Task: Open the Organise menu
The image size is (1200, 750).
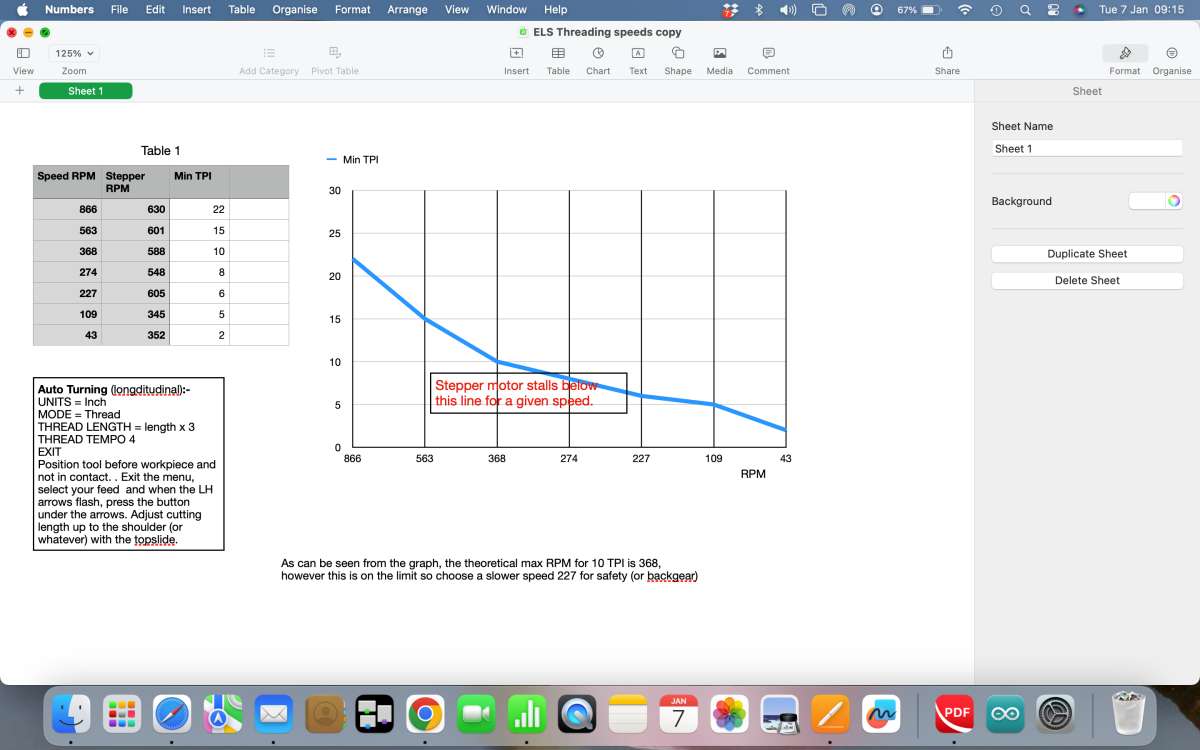Action: pyautogui.click(x=295, y=10)
